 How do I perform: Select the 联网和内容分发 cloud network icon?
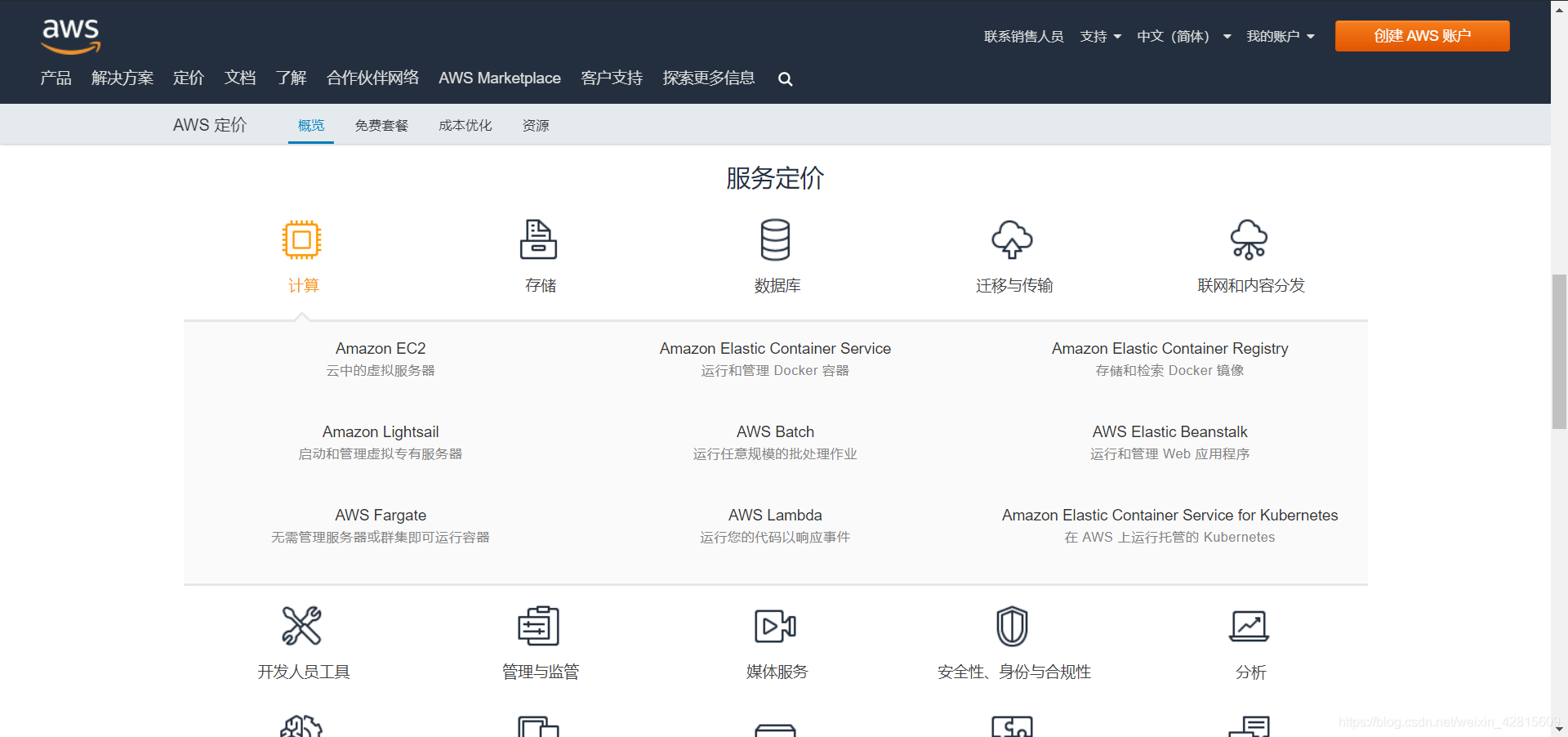pyautogui.click(x=1249, y=239)
